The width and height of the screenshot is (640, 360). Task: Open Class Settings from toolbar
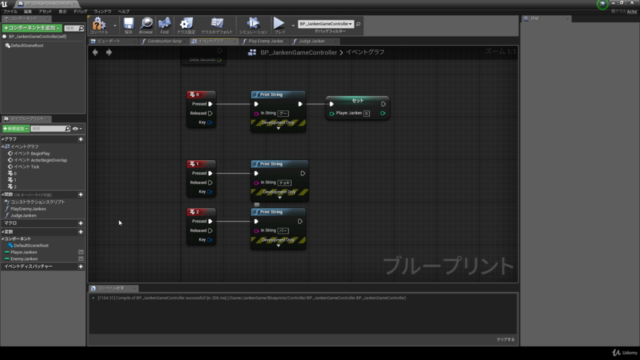pyautogui.click(x=186, y=25)
